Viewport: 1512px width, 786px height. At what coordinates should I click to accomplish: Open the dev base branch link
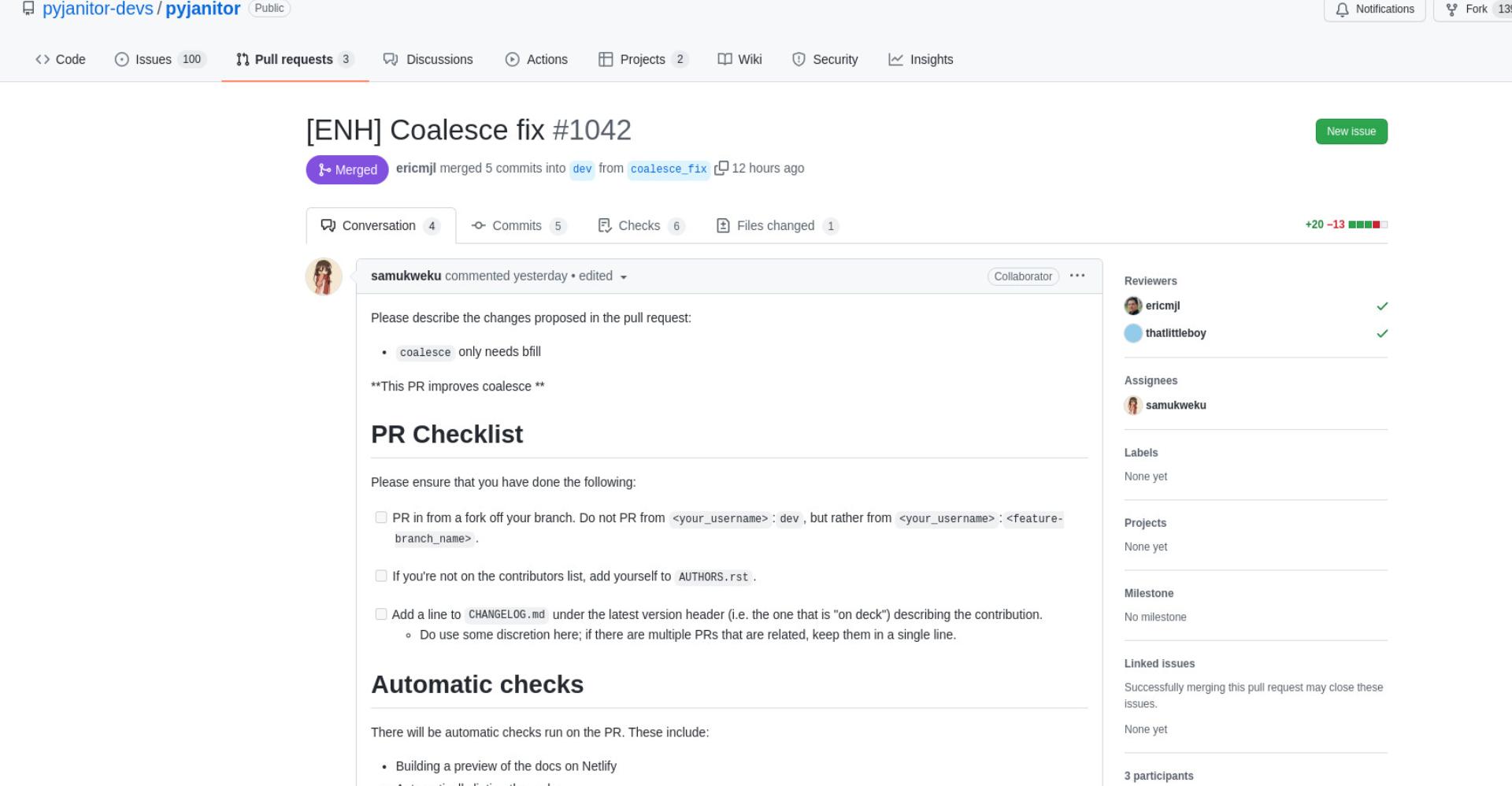point(582,169)
